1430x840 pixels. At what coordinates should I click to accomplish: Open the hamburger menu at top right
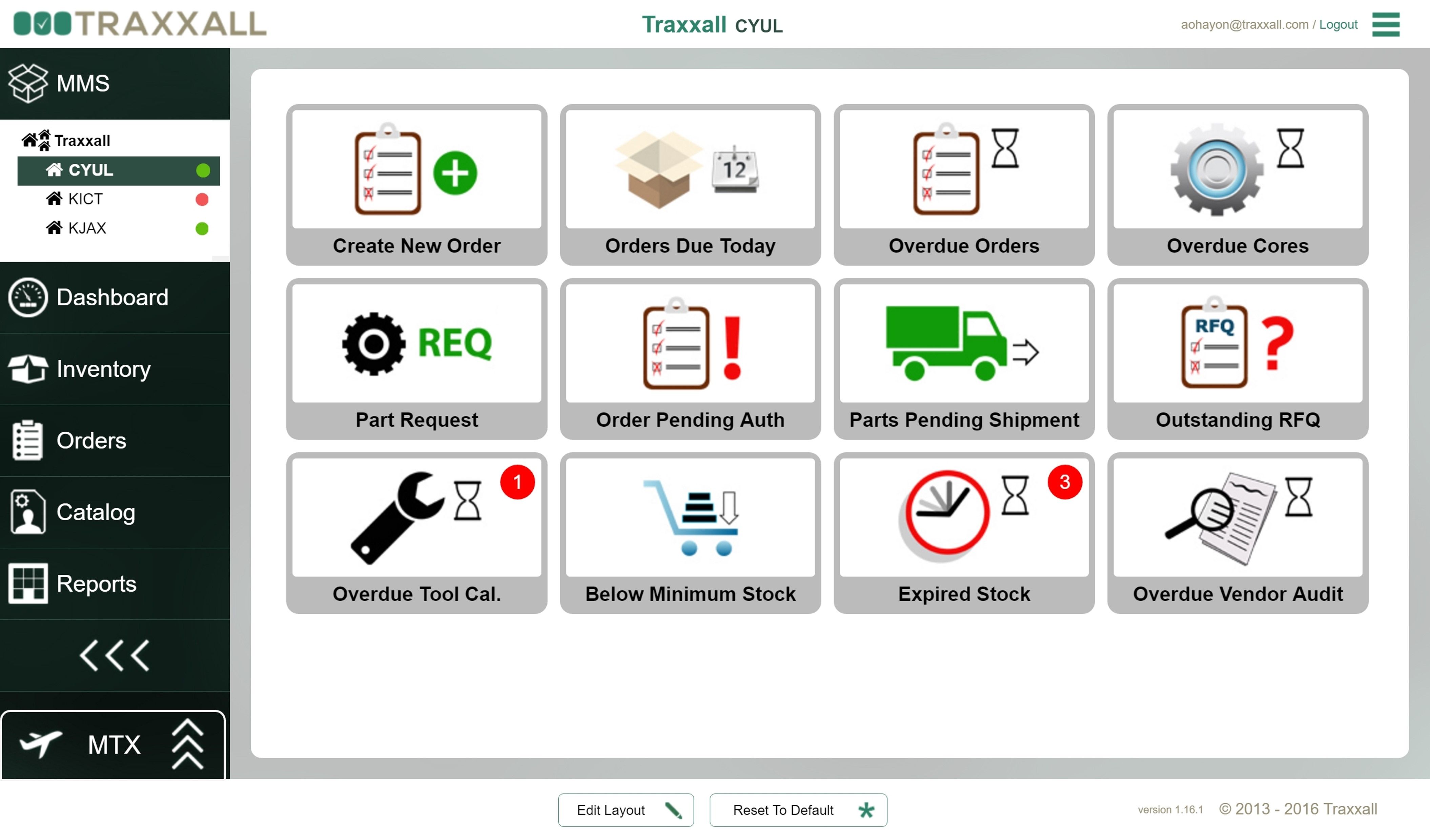[1385, 24]
